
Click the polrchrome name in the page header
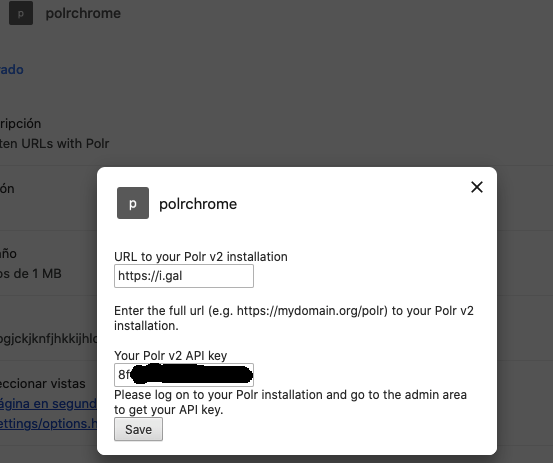pos(83,13)
